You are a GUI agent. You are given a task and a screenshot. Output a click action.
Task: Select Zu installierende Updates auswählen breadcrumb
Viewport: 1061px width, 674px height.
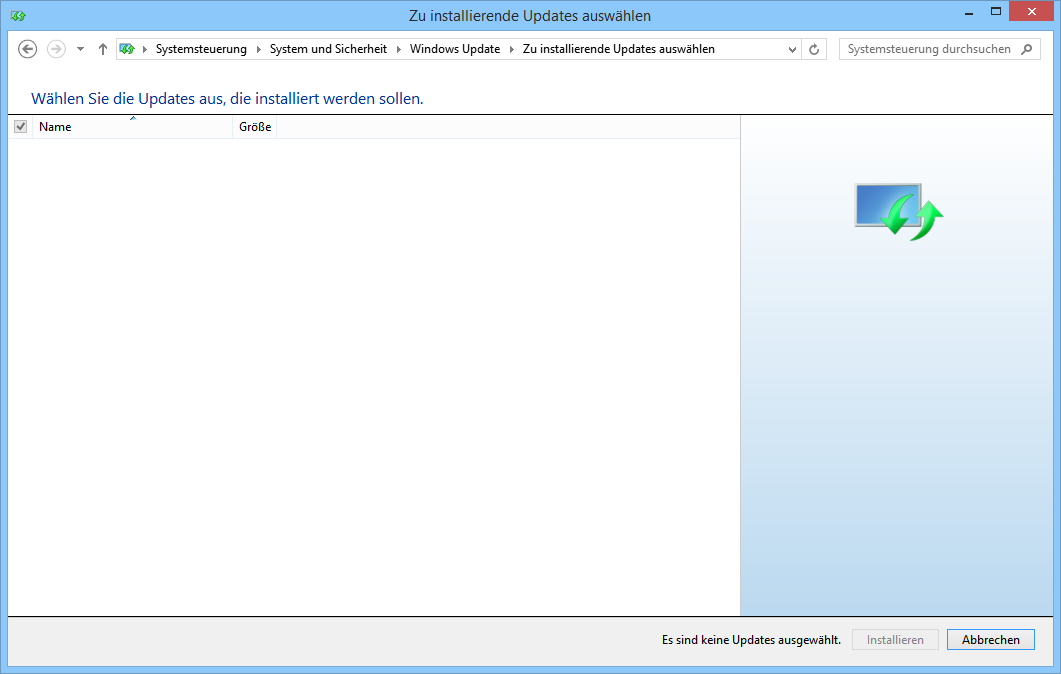[618, 49]
